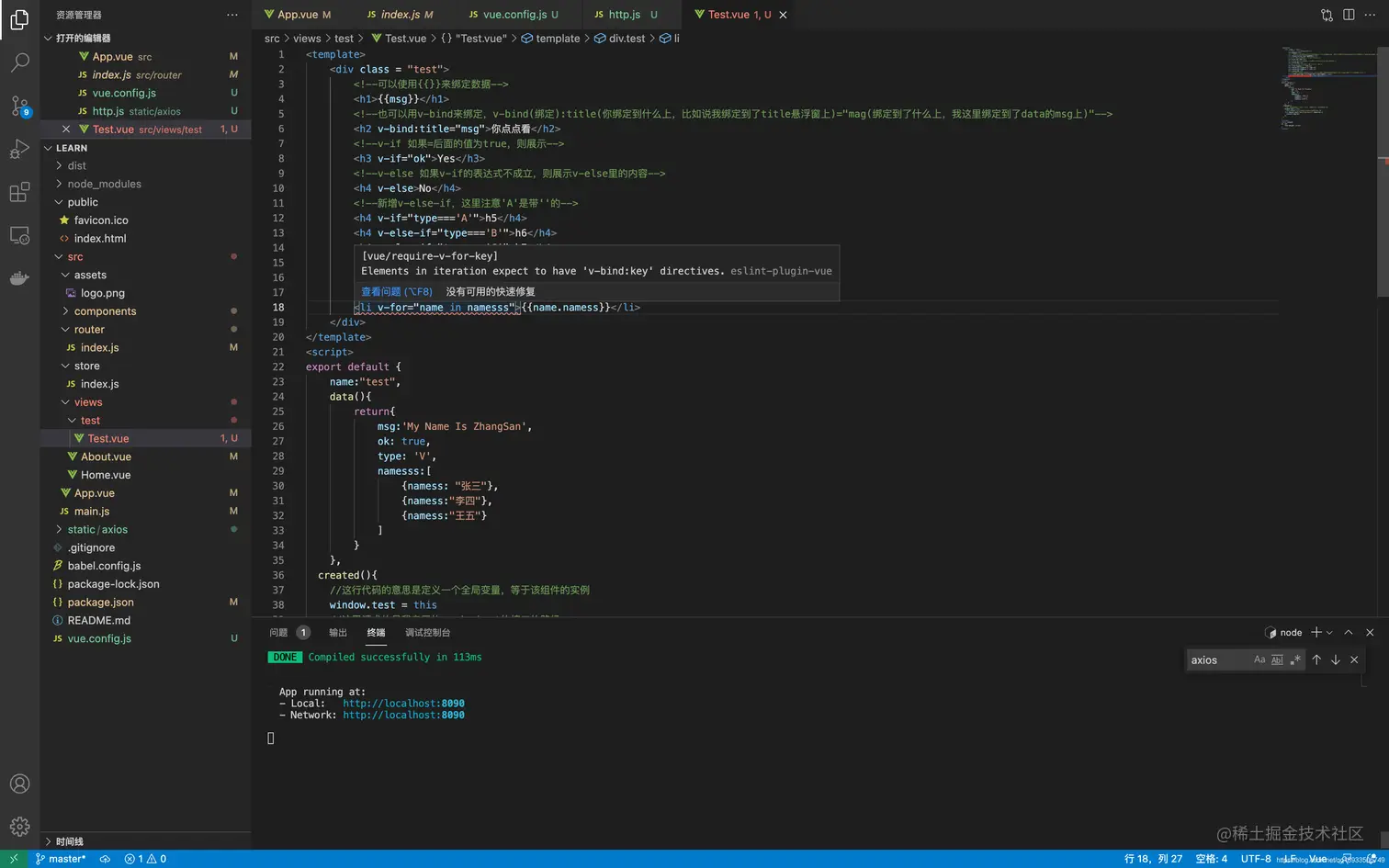Open Source Control view with badge 9
The image size is (1389, 868).
[x=19, y=106]
